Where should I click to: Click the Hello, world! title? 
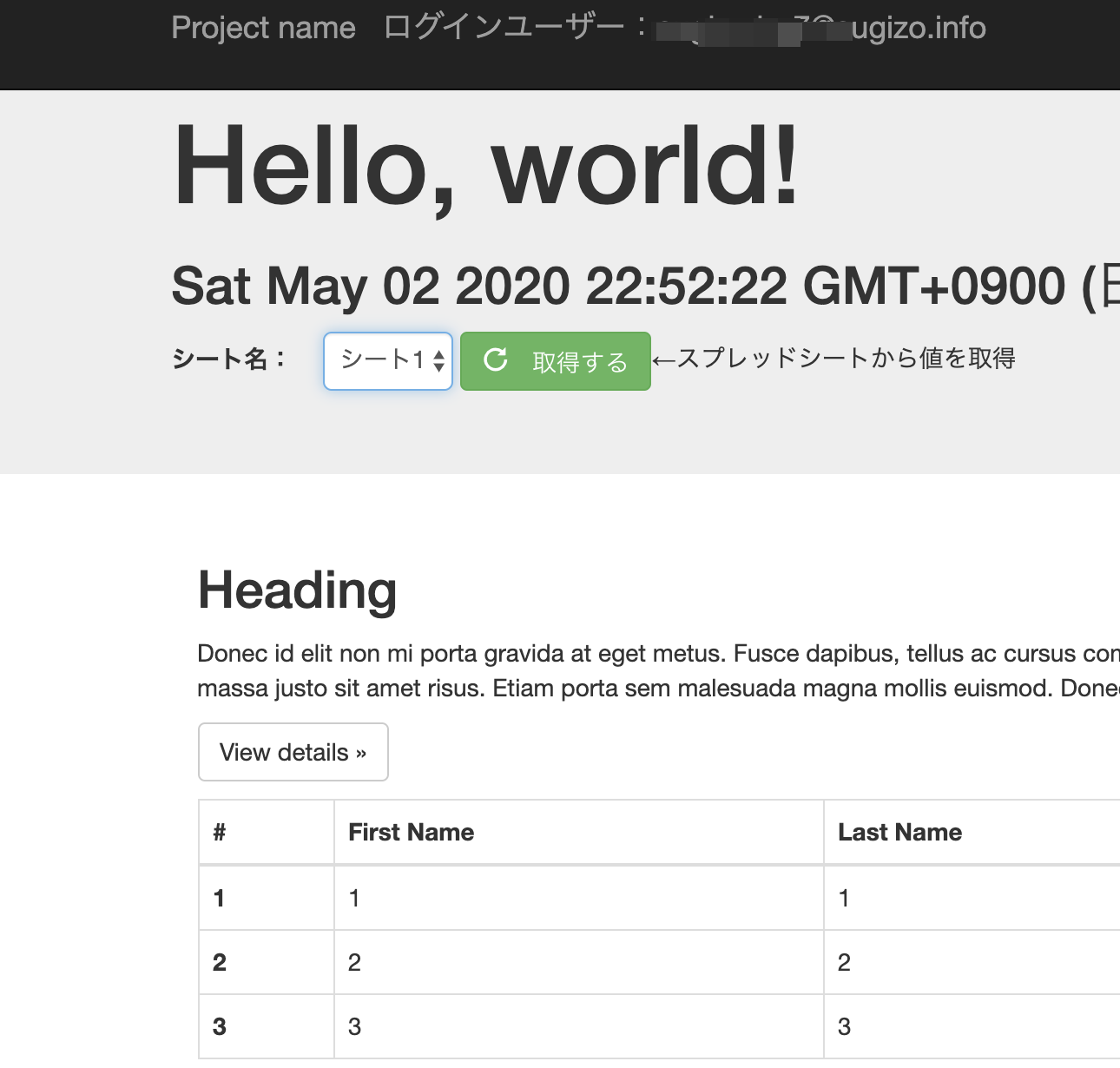coord(484,166)
